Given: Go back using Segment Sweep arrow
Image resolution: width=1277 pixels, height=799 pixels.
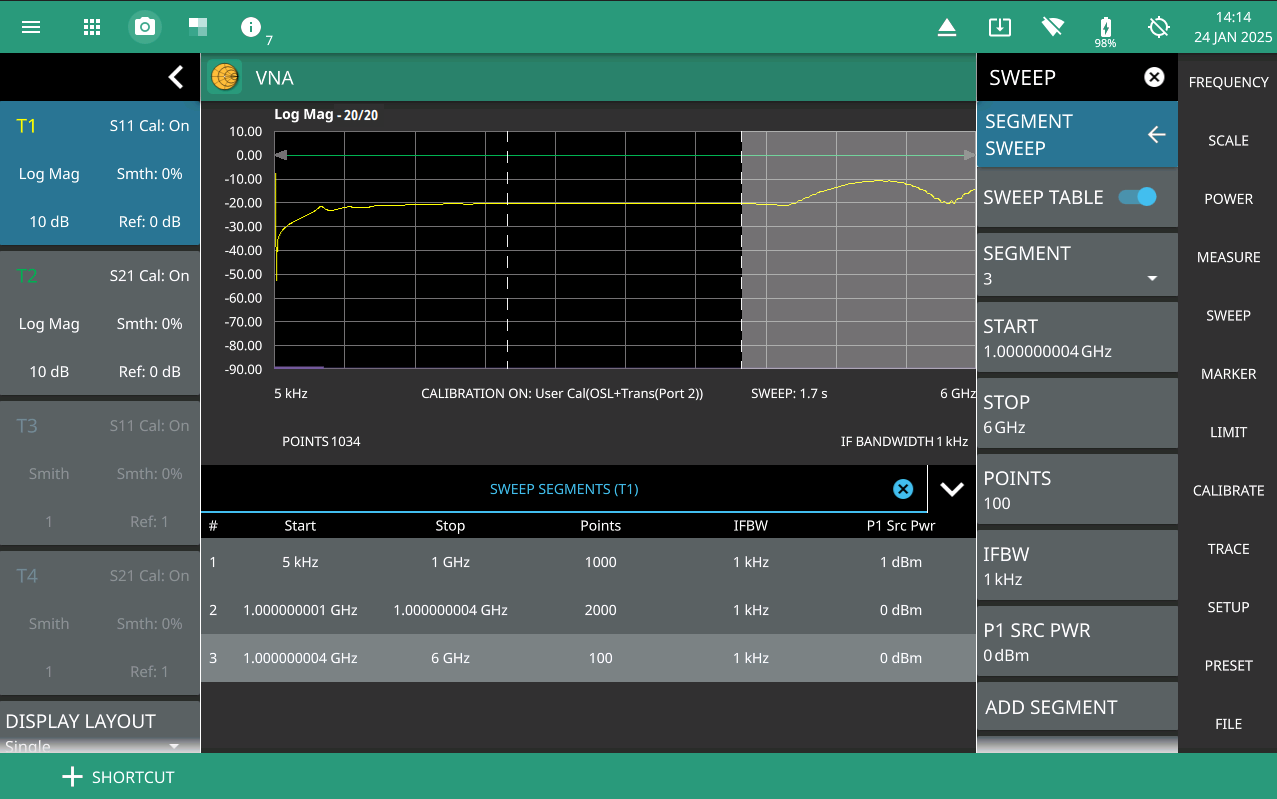Looking at the screenshot, I should [1156, 134].
